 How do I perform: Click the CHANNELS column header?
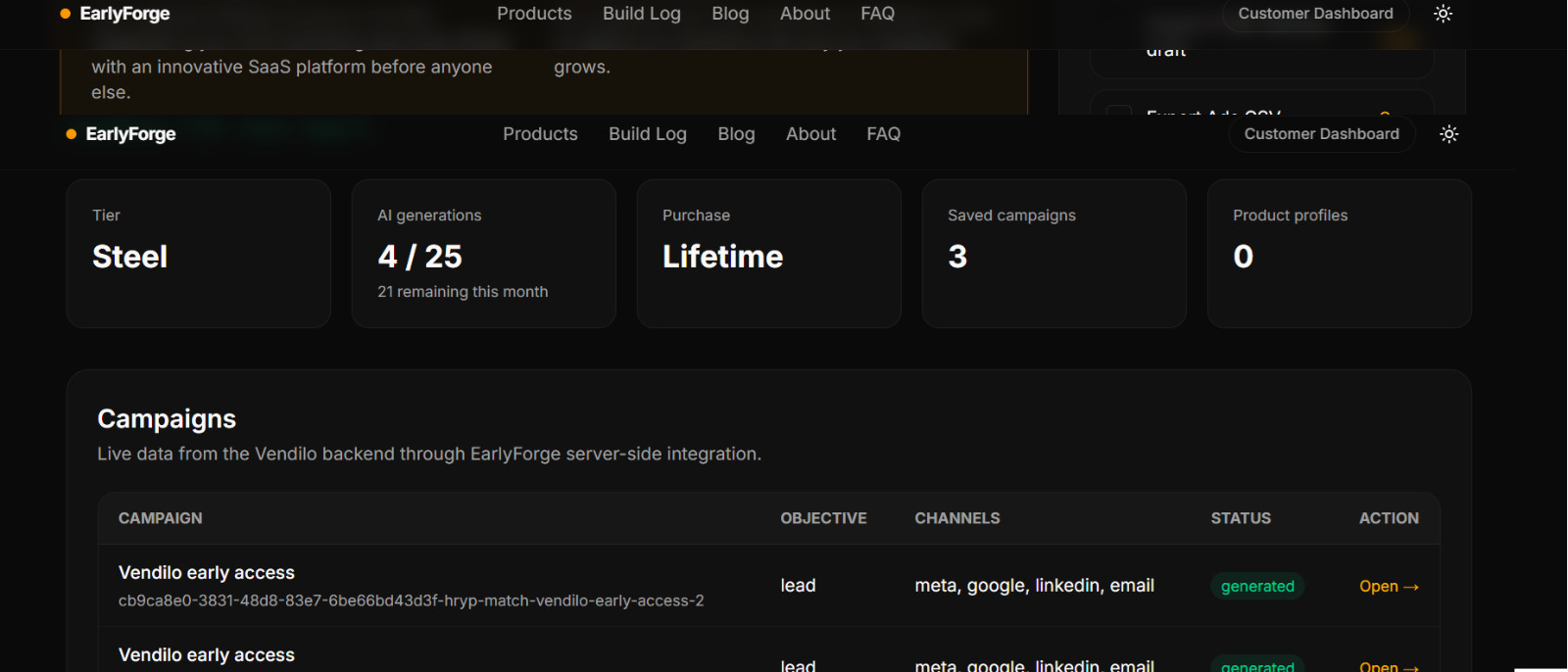957,518
